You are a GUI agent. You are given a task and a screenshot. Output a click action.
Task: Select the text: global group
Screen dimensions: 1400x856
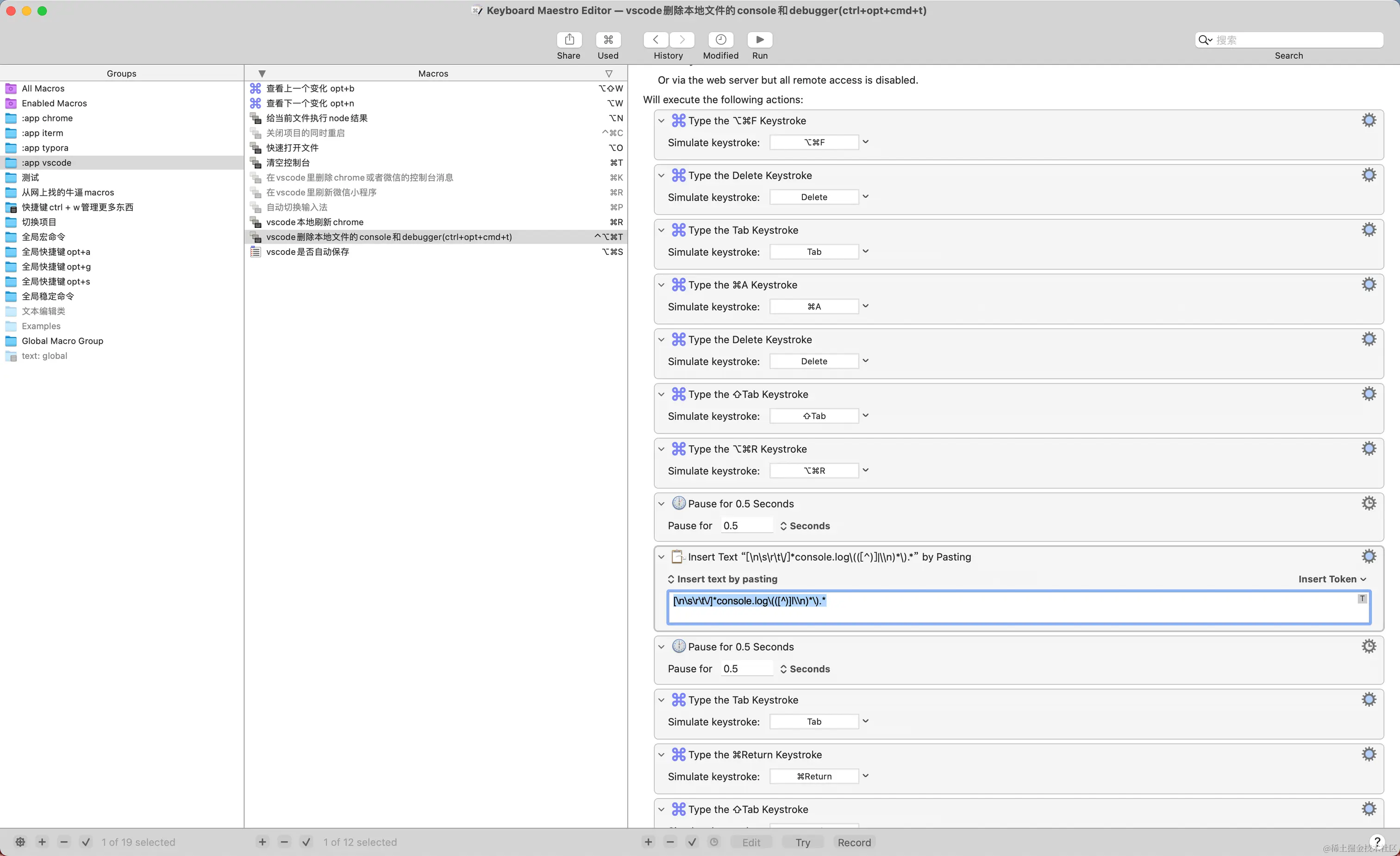coord(122,356)
